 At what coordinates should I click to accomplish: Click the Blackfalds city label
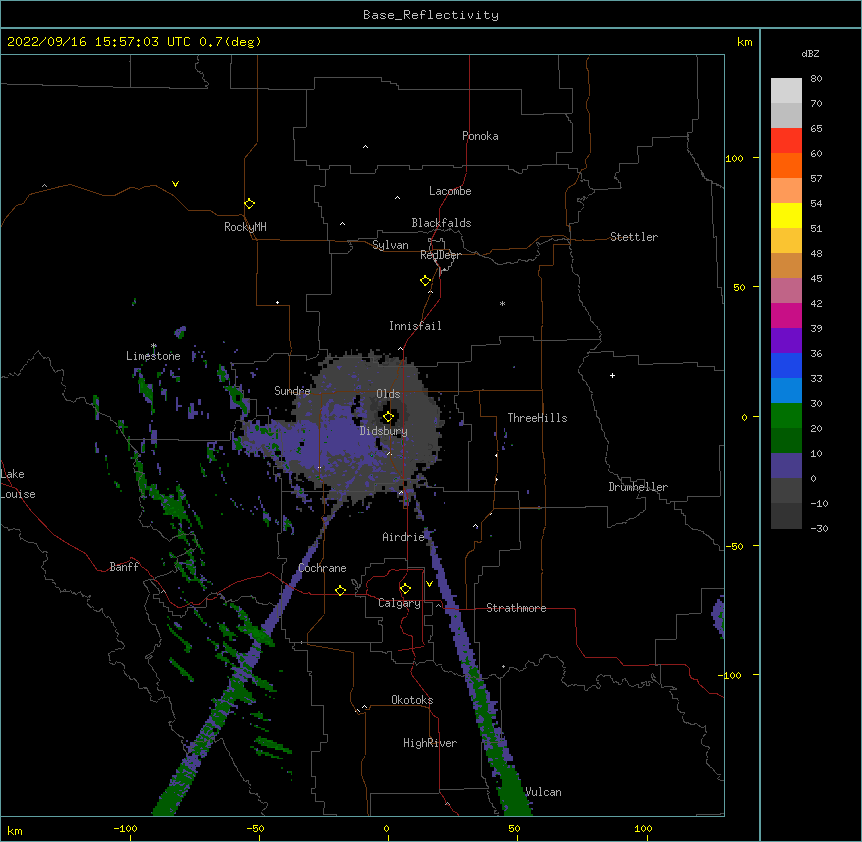click(441, 223)
